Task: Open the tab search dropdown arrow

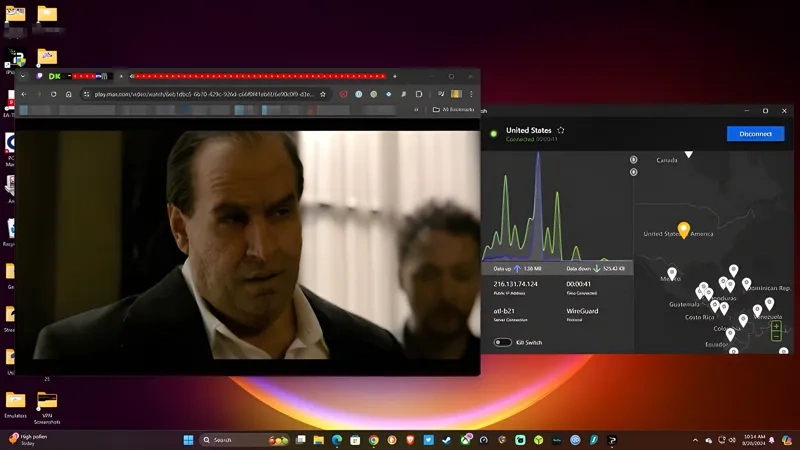Action: click(x=23, y=76)
